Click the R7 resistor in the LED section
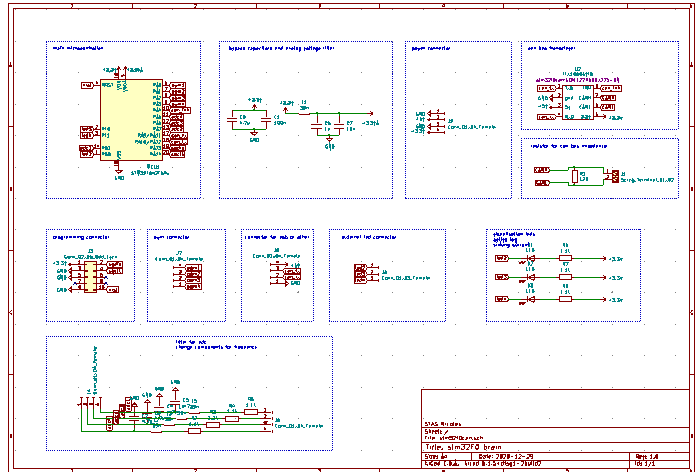 coord(565,277)
